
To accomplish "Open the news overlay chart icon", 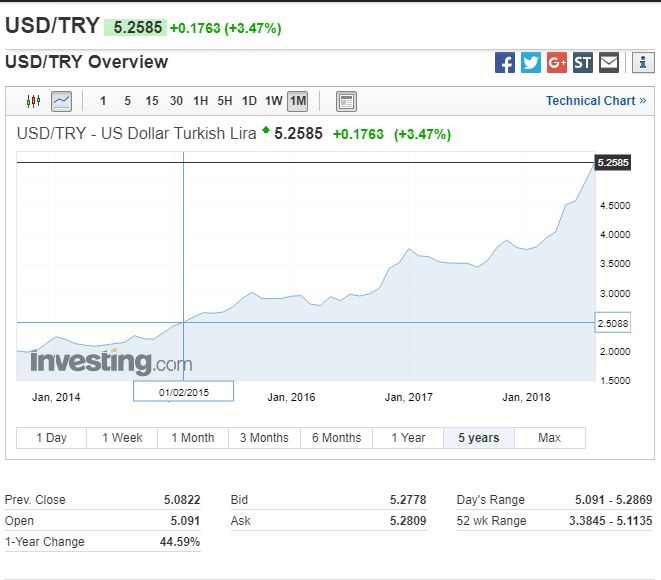I will 346,101.
